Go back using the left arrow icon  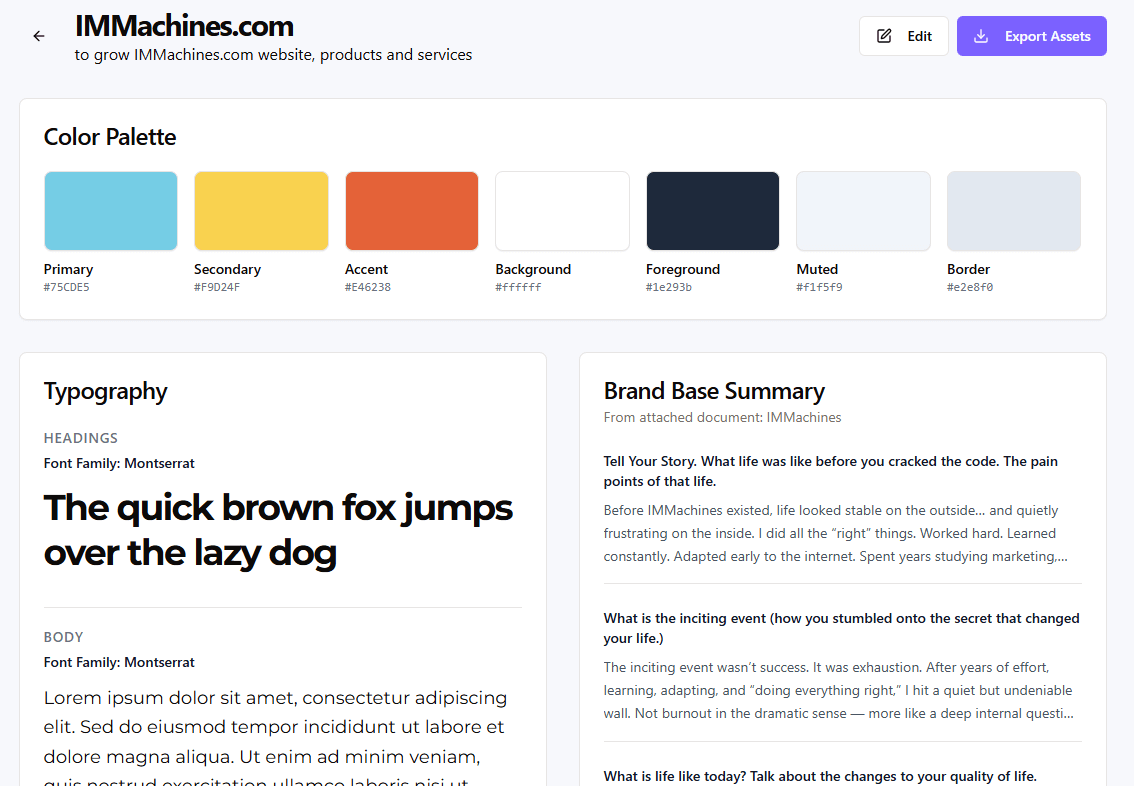point(39,36)
